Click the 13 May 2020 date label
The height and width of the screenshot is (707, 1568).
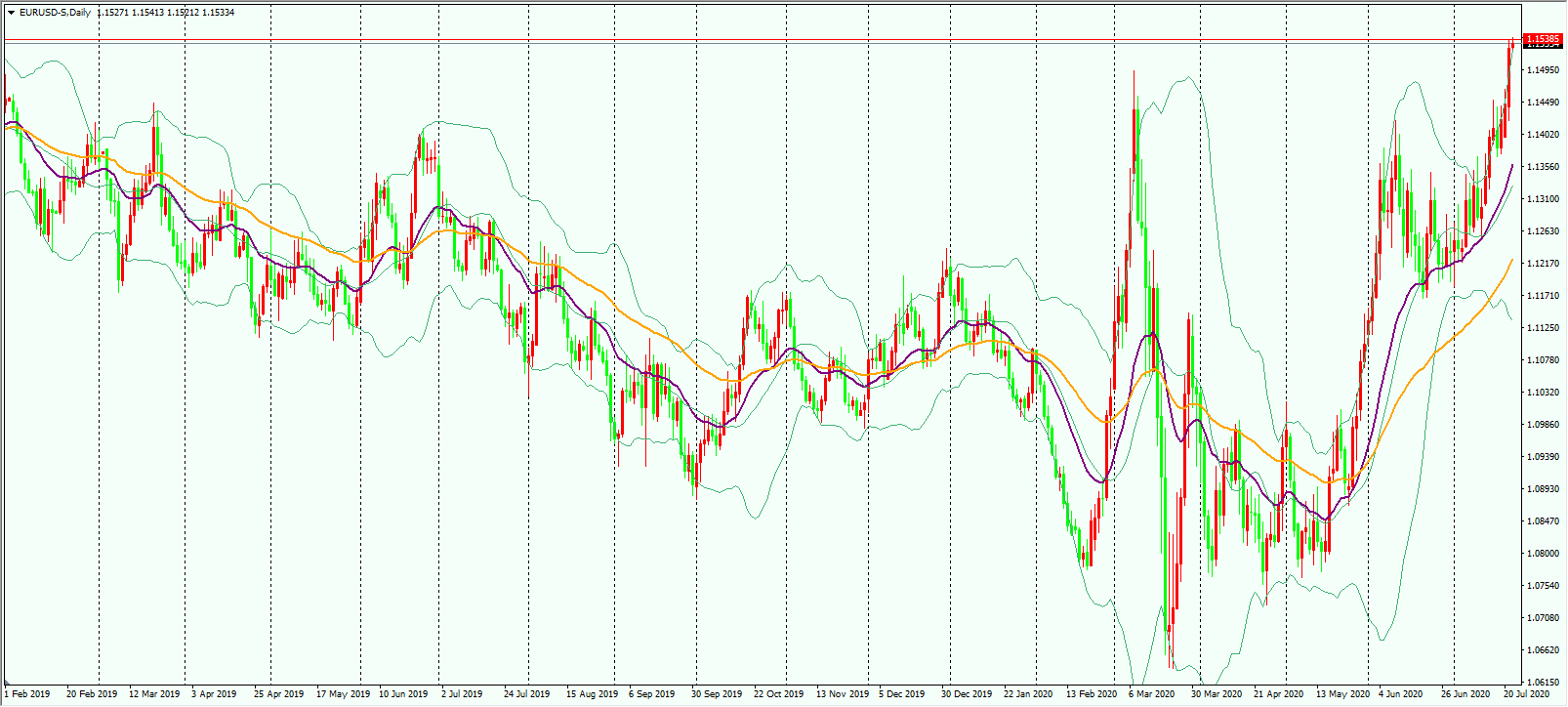coord(1342,694)
